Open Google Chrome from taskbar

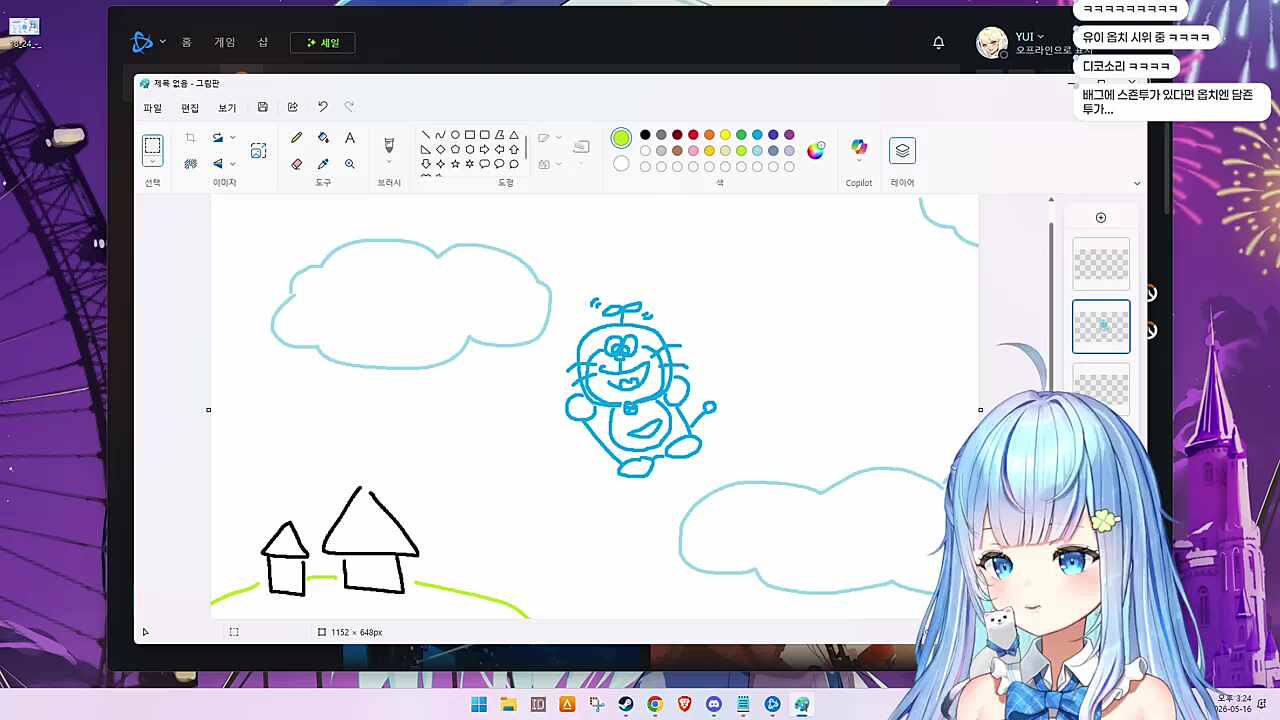[x=655, y=705]
